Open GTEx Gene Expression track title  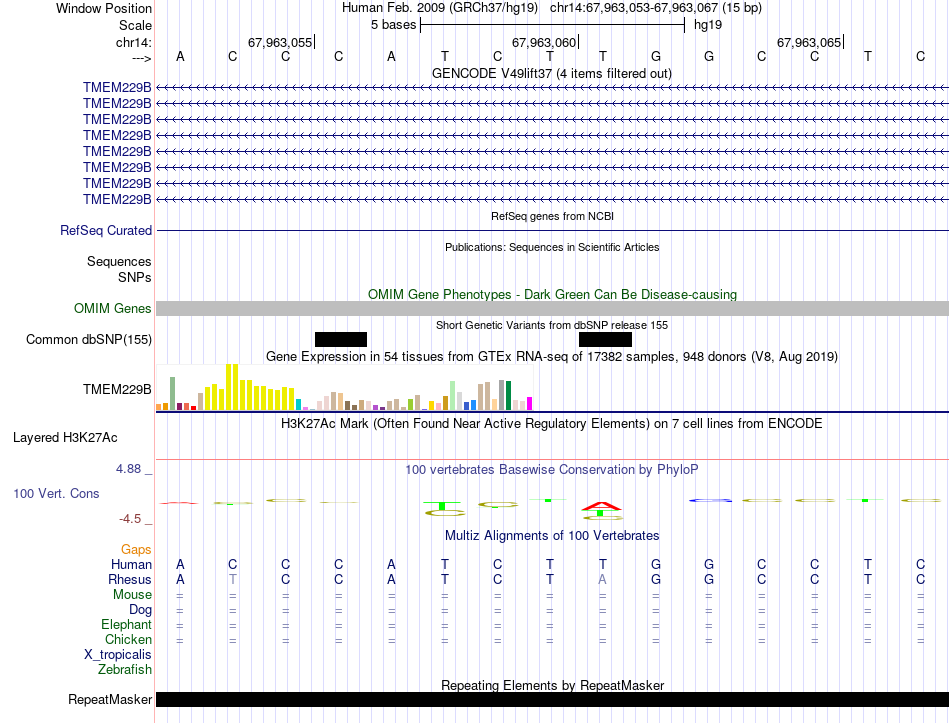point(552,356)
